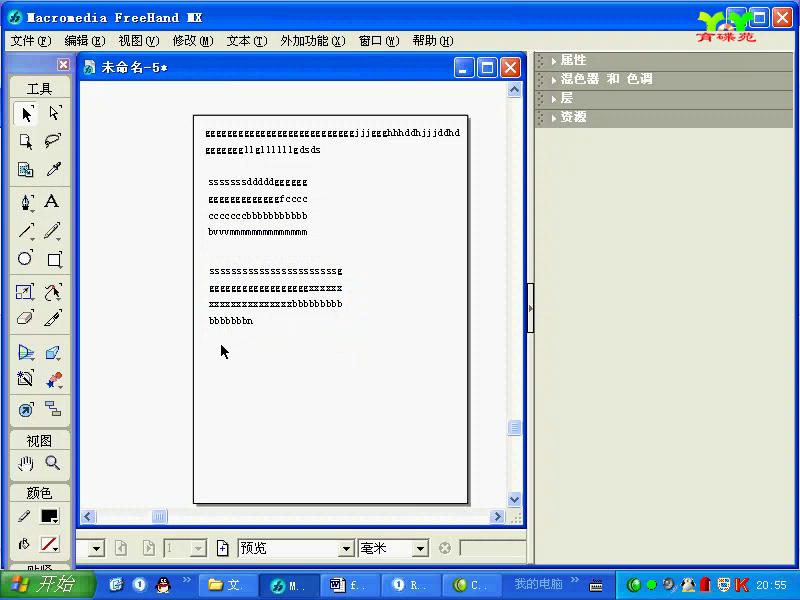
Task: Click the add page icon
Action: [222, 548]
